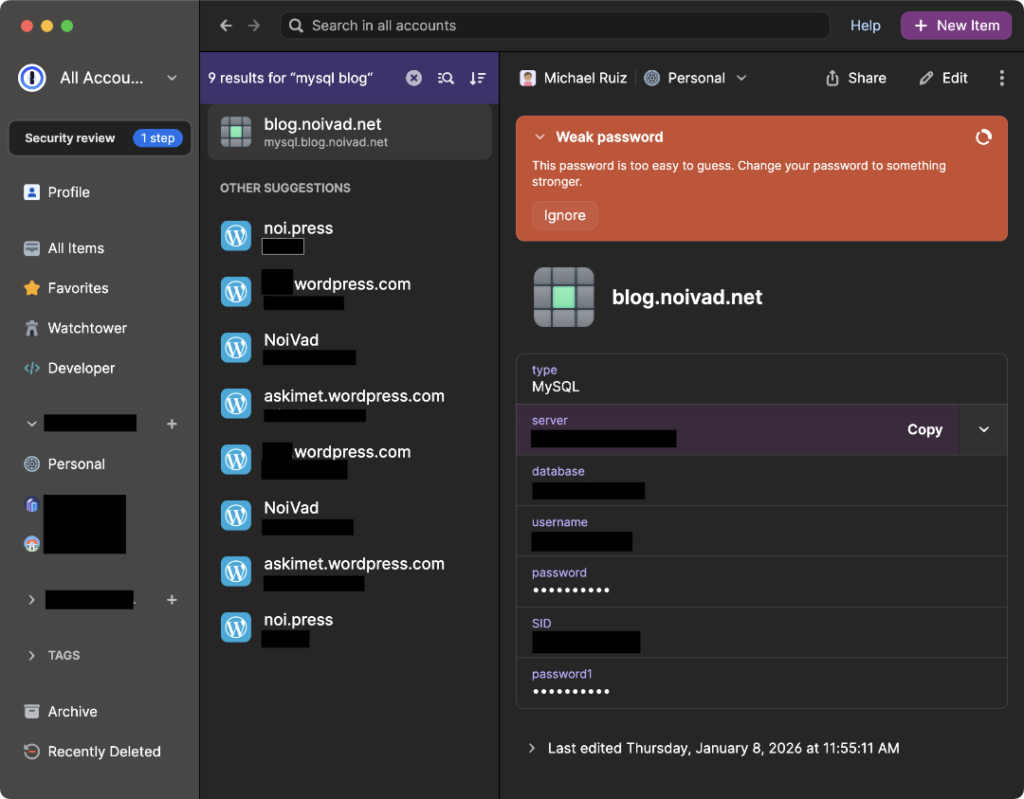Click the Search in all accounts field

pos(555,26)
